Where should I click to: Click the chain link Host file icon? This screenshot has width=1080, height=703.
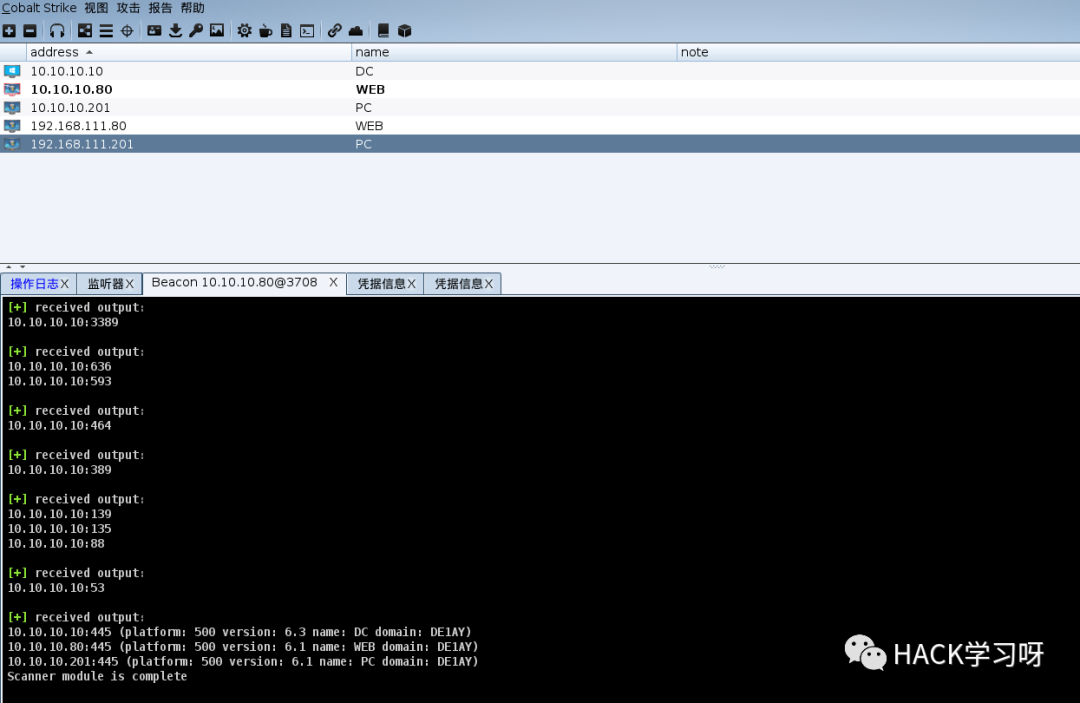[335, 30]
